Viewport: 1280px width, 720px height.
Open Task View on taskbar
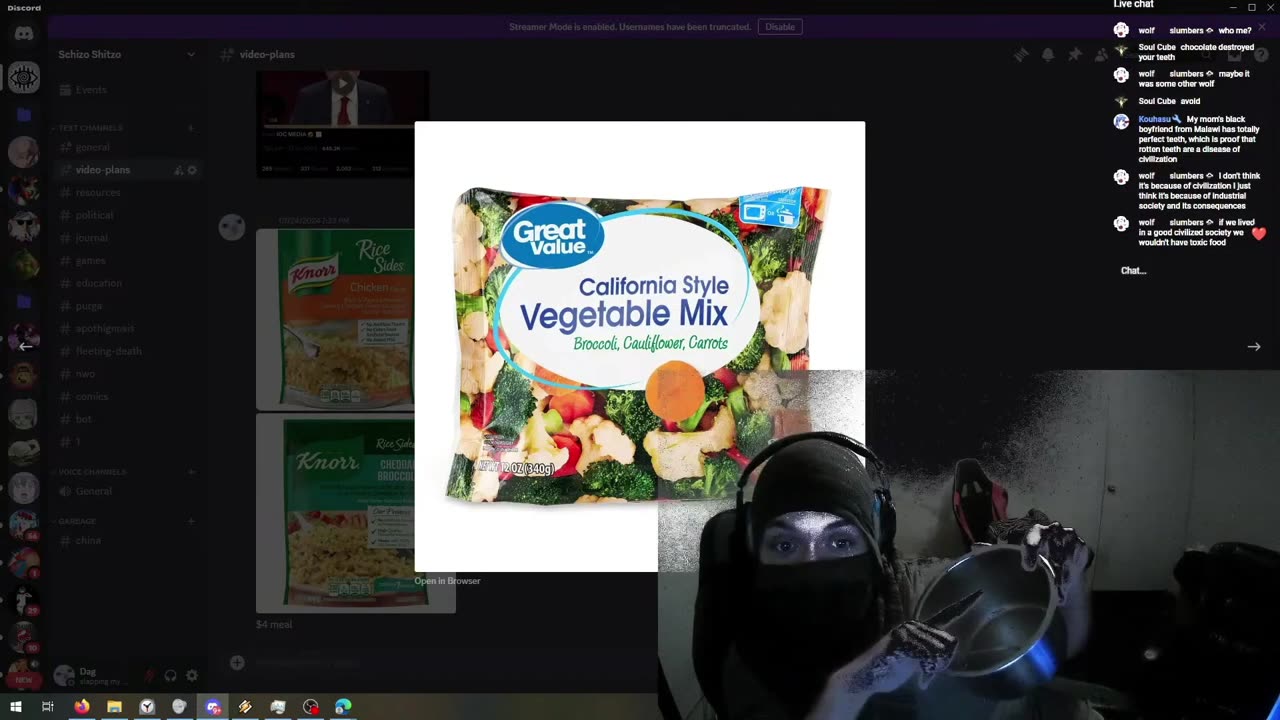(x=48, y=706)
